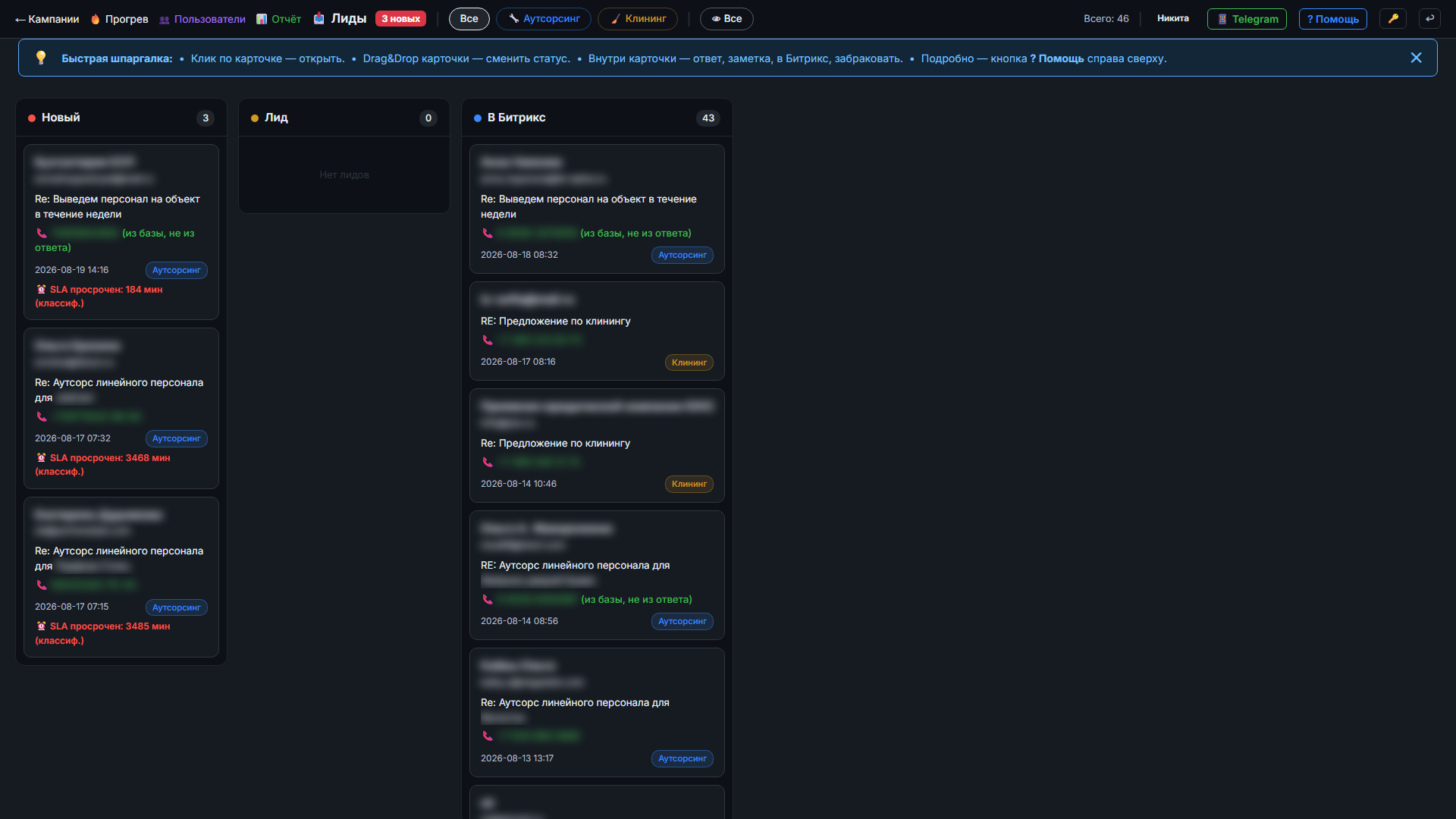Screen dimensions: 1456x819
Task: Toggle the eye 'Все' visibility filter
Action: [726, 19]
